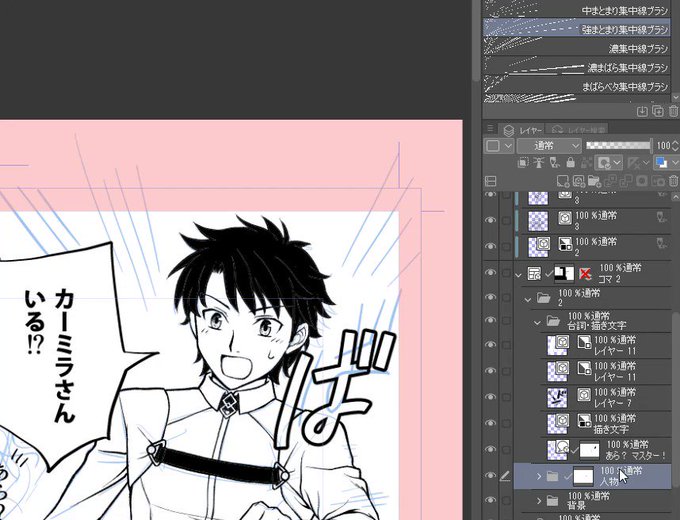The width and height of the screenshot is (680, 520).
Task: Open the palette color dropdown arrow
Action: (x=509, y=146)
